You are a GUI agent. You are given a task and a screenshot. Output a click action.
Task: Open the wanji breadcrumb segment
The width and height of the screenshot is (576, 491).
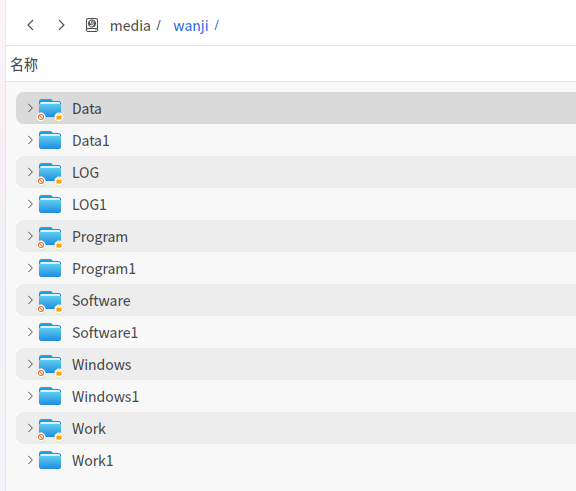tap(191, 26)
